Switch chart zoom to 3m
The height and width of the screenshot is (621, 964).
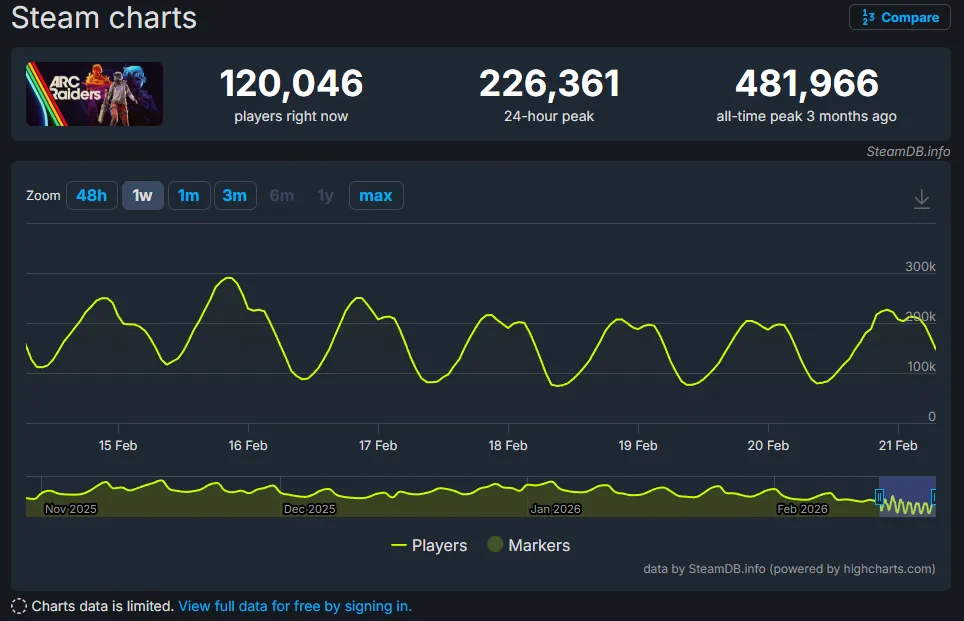(x=235, y=196)
